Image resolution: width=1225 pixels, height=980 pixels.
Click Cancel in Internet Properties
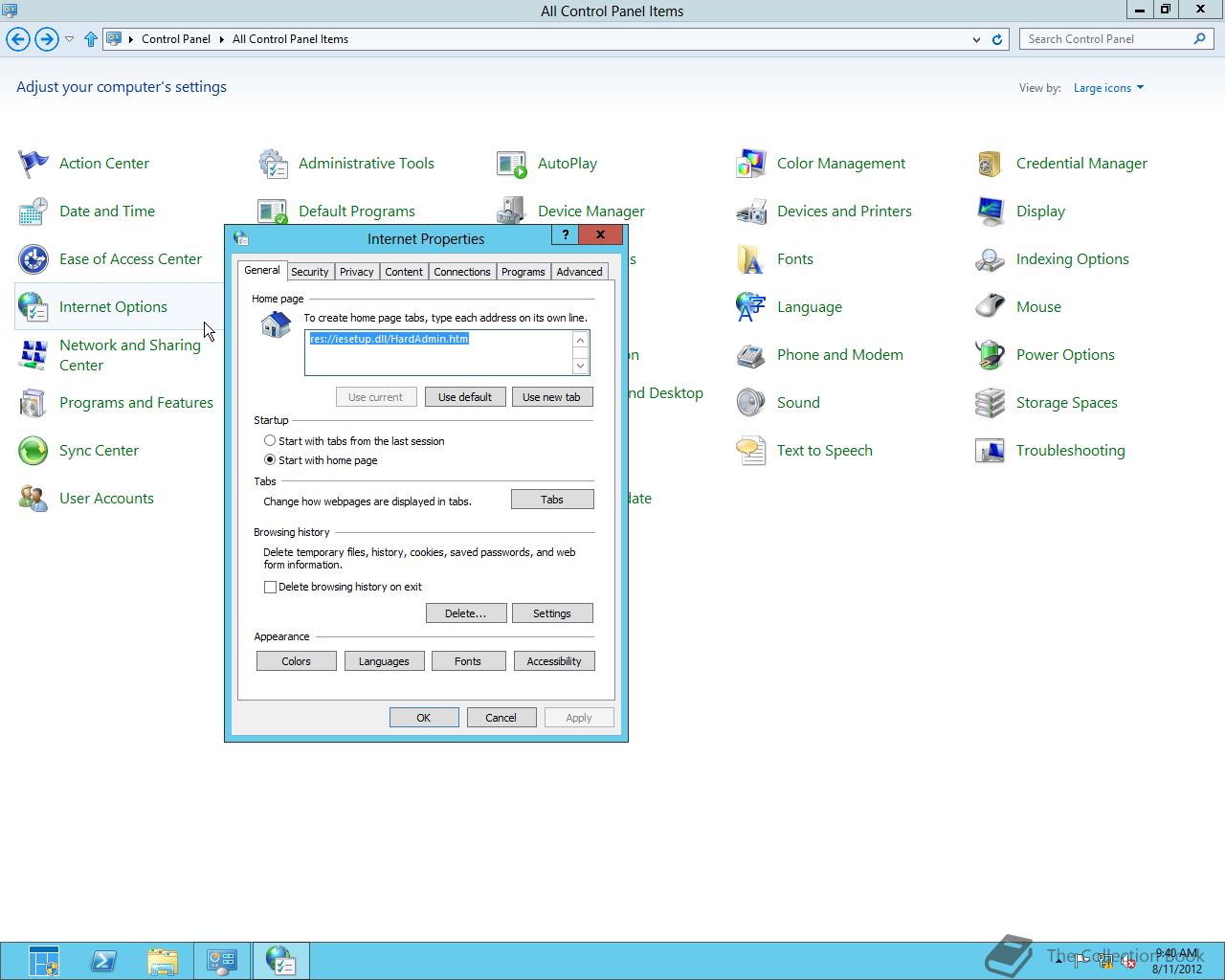[501, 718]
